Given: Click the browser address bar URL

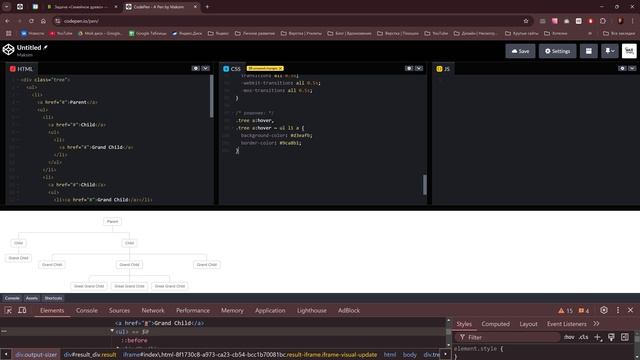Looking at the screenshot, I should point(81,21).
